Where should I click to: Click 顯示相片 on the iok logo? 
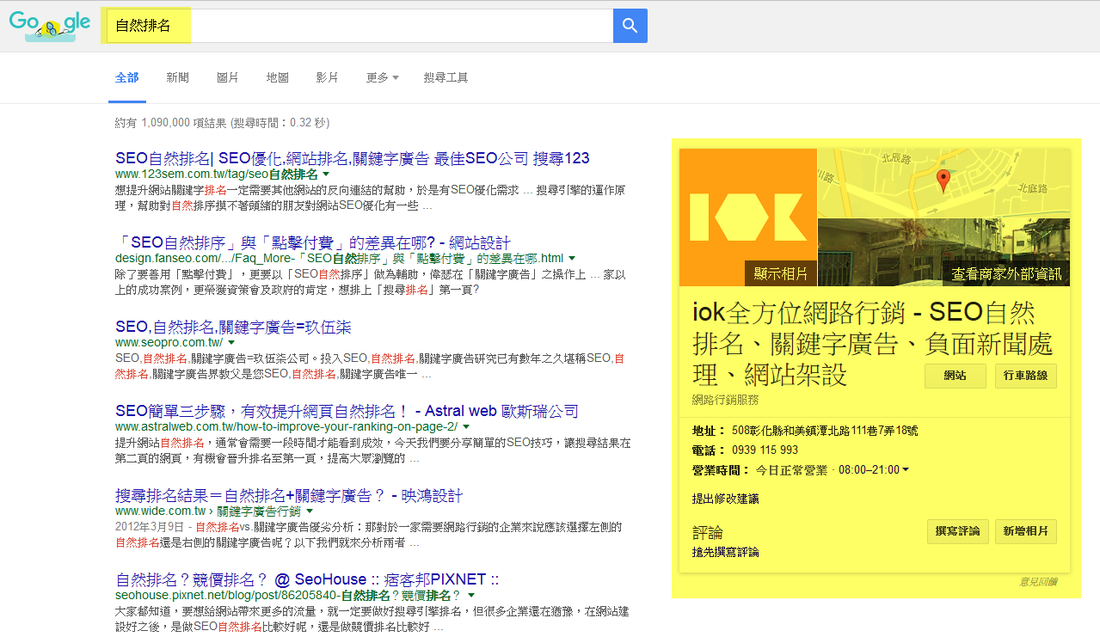pos(780,273)
